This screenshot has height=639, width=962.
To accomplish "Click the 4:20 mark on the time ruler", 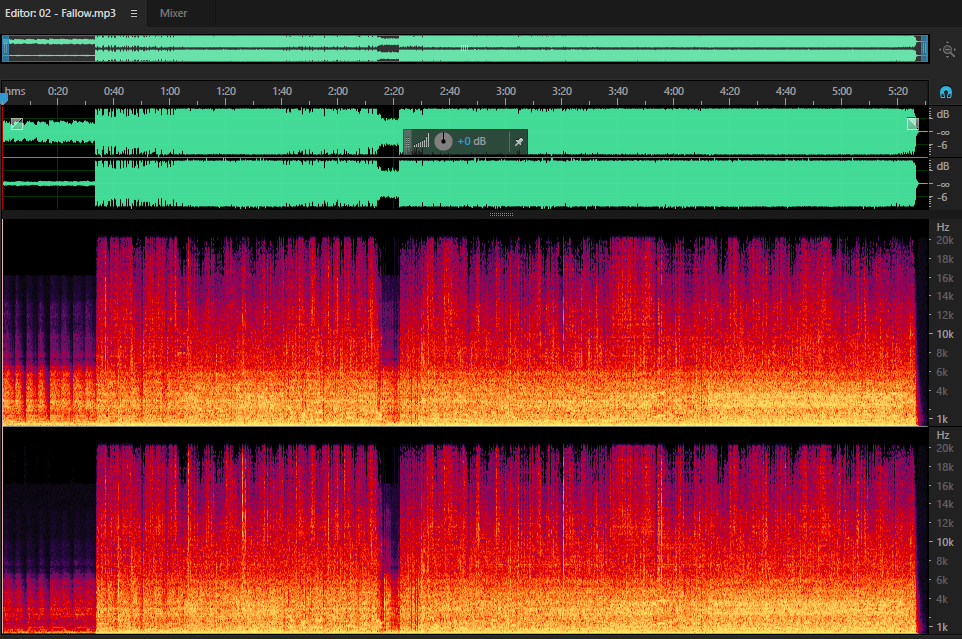I will pos(729,91).
